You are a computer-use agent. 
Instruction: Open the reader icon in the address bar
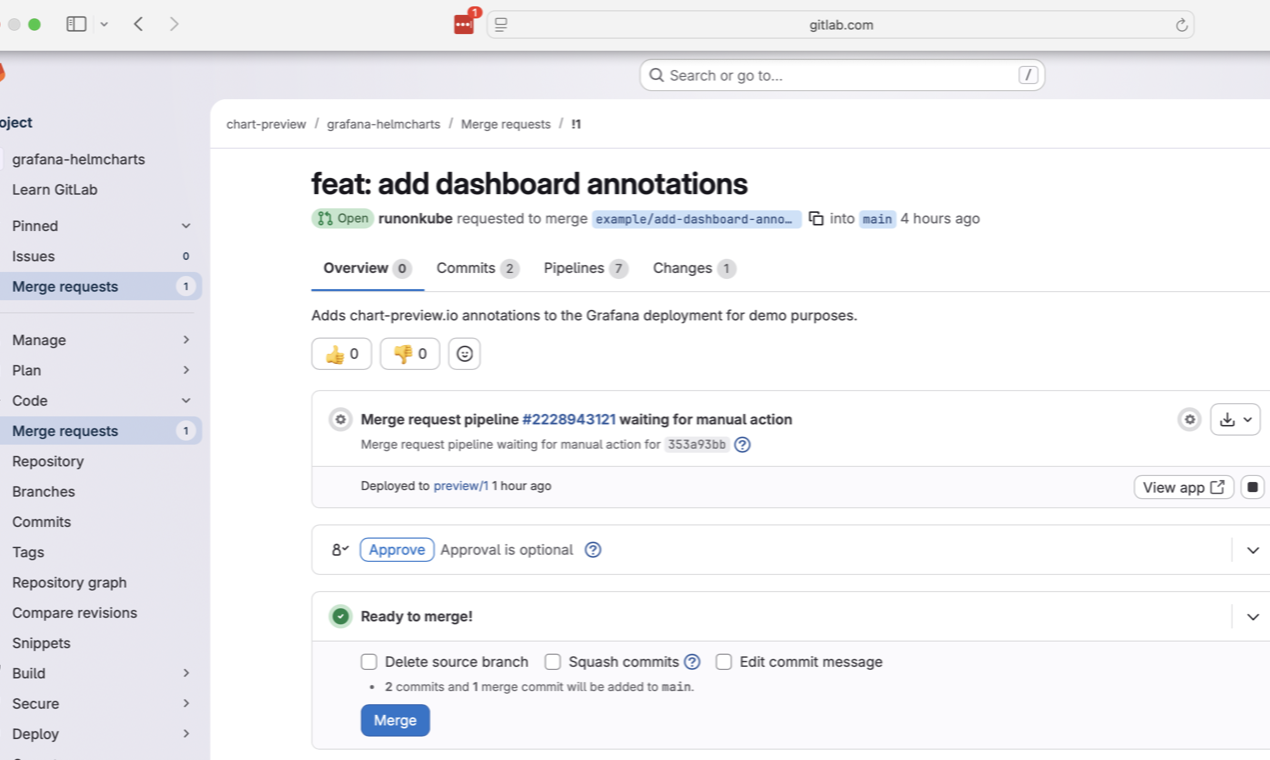tap(501, 25)
